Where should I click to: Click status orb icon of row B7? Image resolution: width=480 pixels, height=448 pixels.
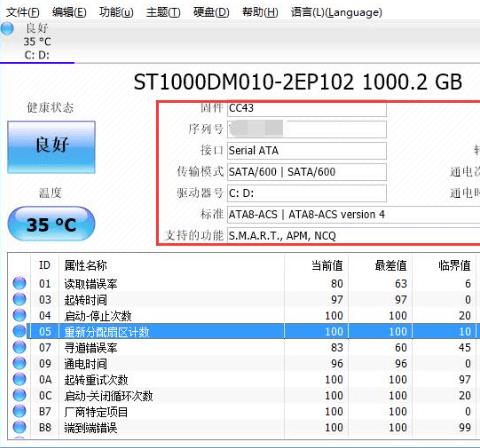[x=19, y=411]
